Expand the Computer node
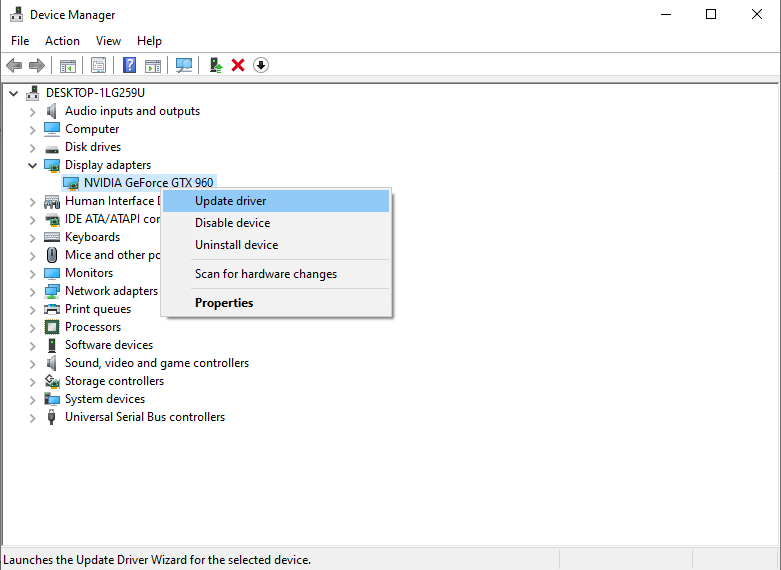Image resolution: width=781 pixels, height=570 pixels. [x=32, y=130]
